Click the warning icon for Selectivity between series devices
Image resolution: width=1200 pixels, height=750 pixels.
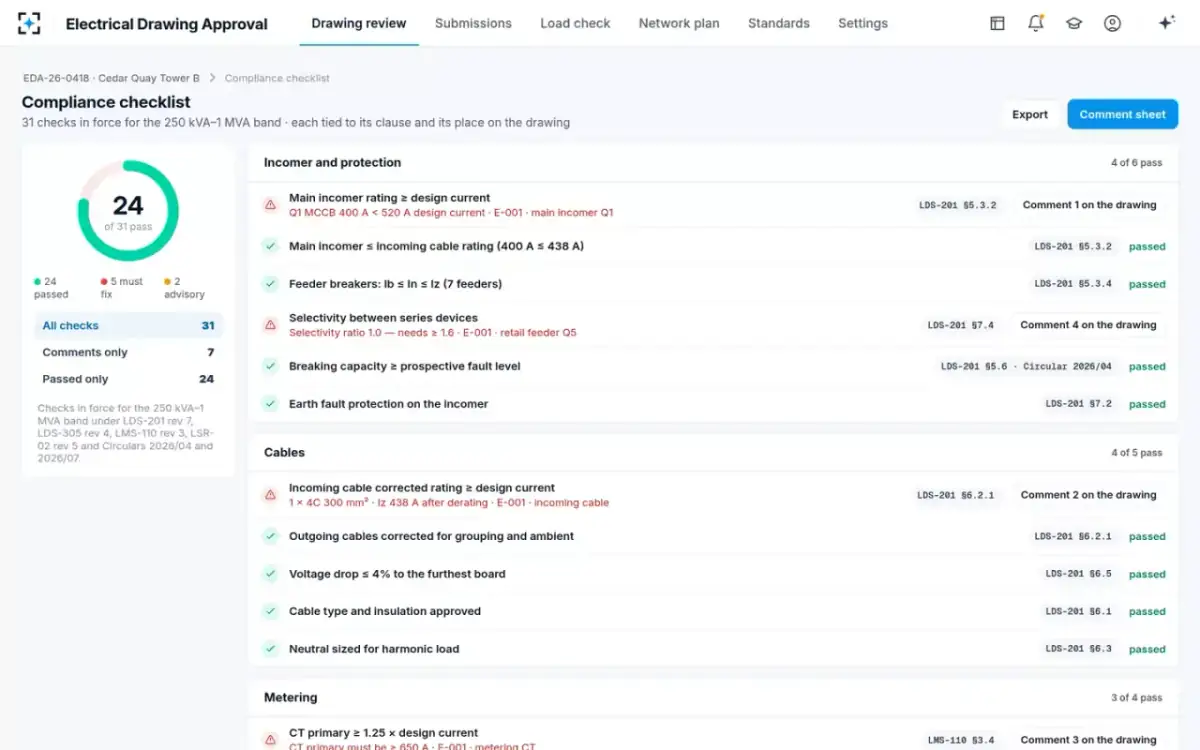[x=270, y=325]
